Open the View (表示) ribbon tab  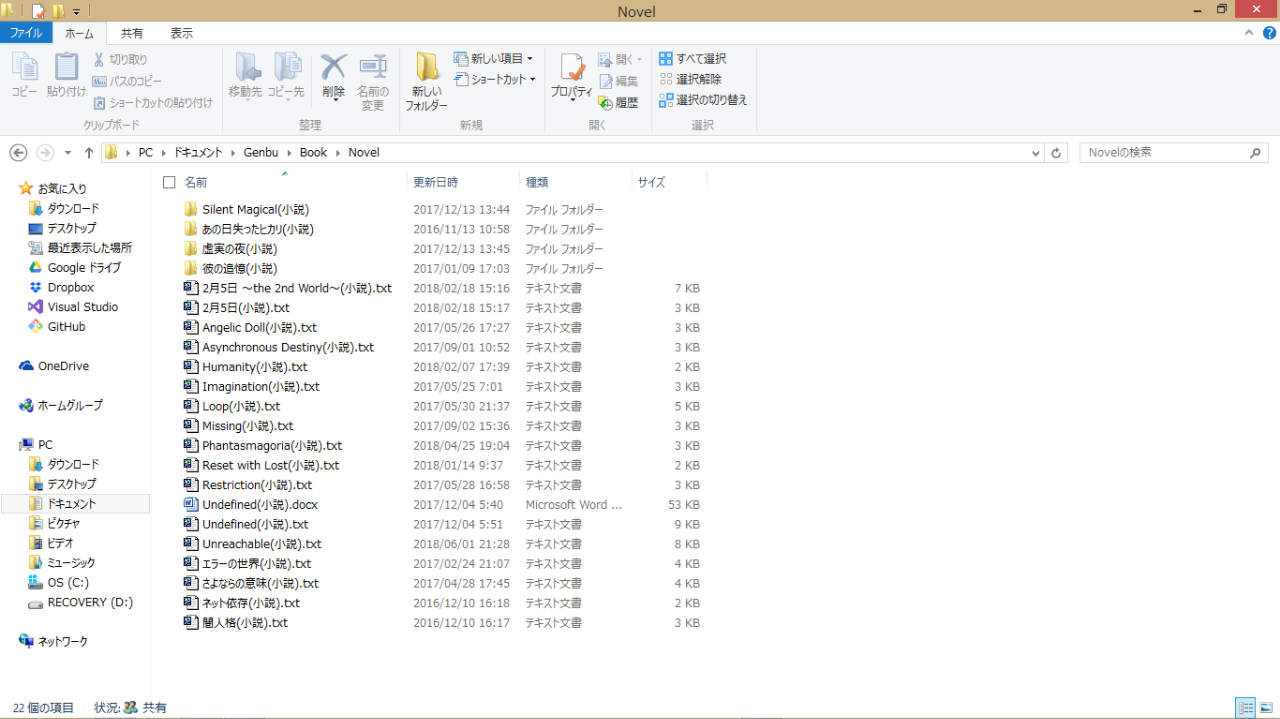pos(181,33)
